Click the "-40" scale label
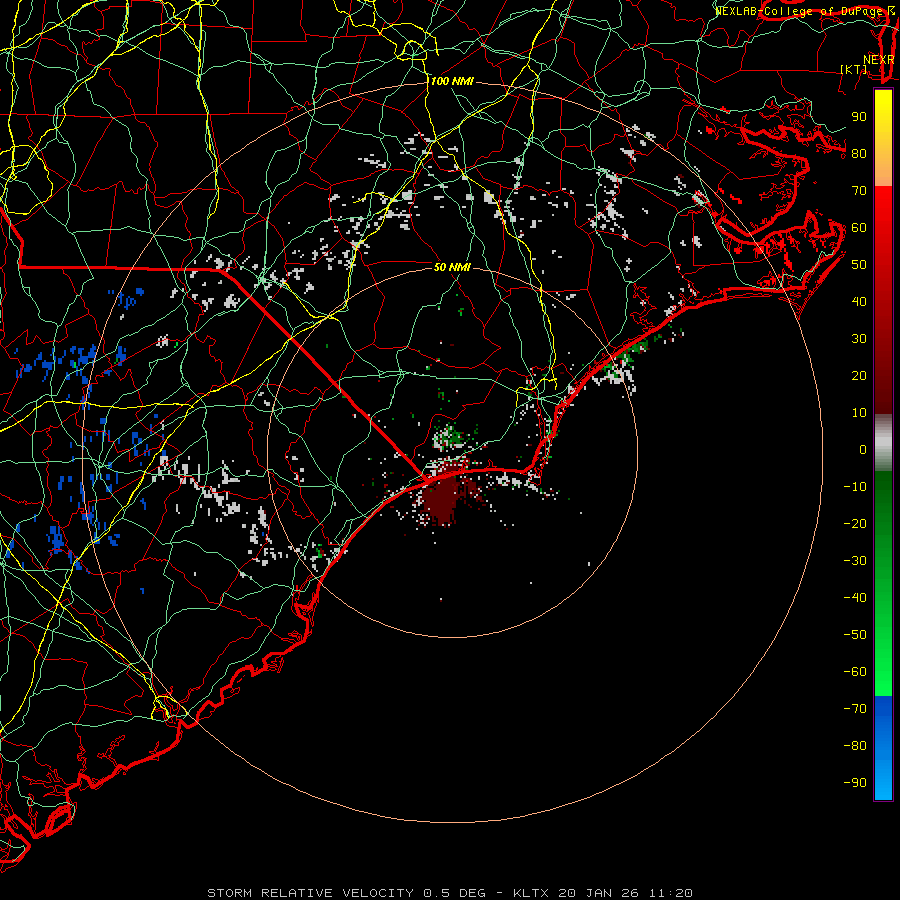Image resolution: width=900 pixels, height=900 pixels. 855,598
